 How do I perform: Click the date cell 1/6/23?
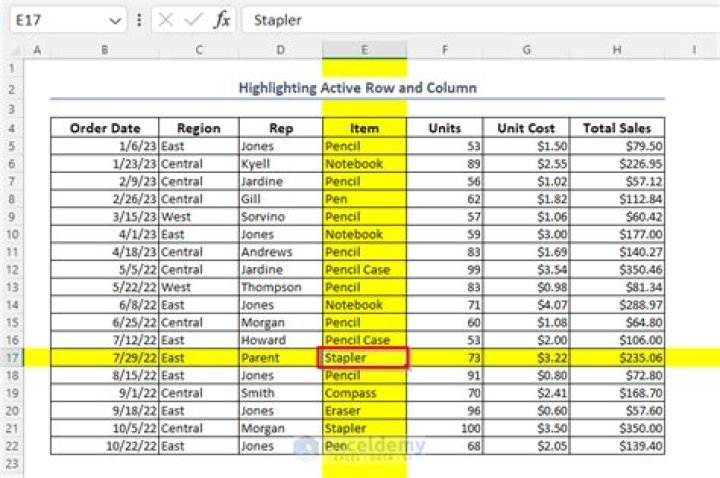coord(105,146)
